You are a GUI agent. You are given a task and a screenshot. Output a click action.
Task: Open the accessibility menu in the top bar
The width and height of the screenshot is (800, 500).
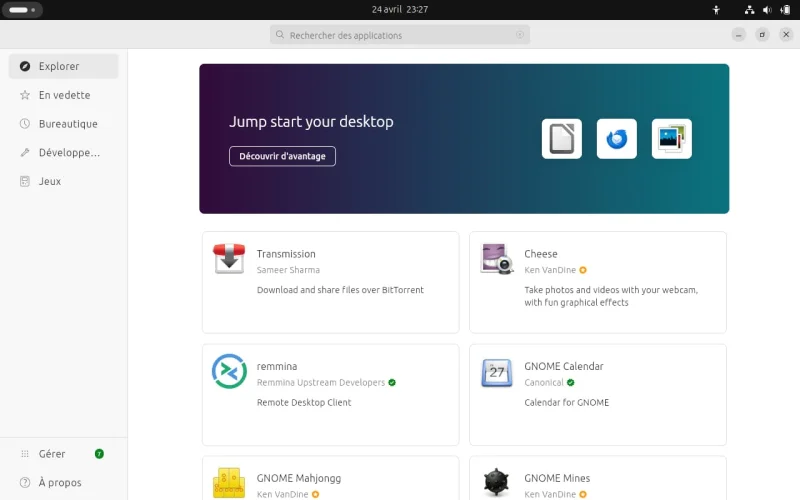point(716,10)
